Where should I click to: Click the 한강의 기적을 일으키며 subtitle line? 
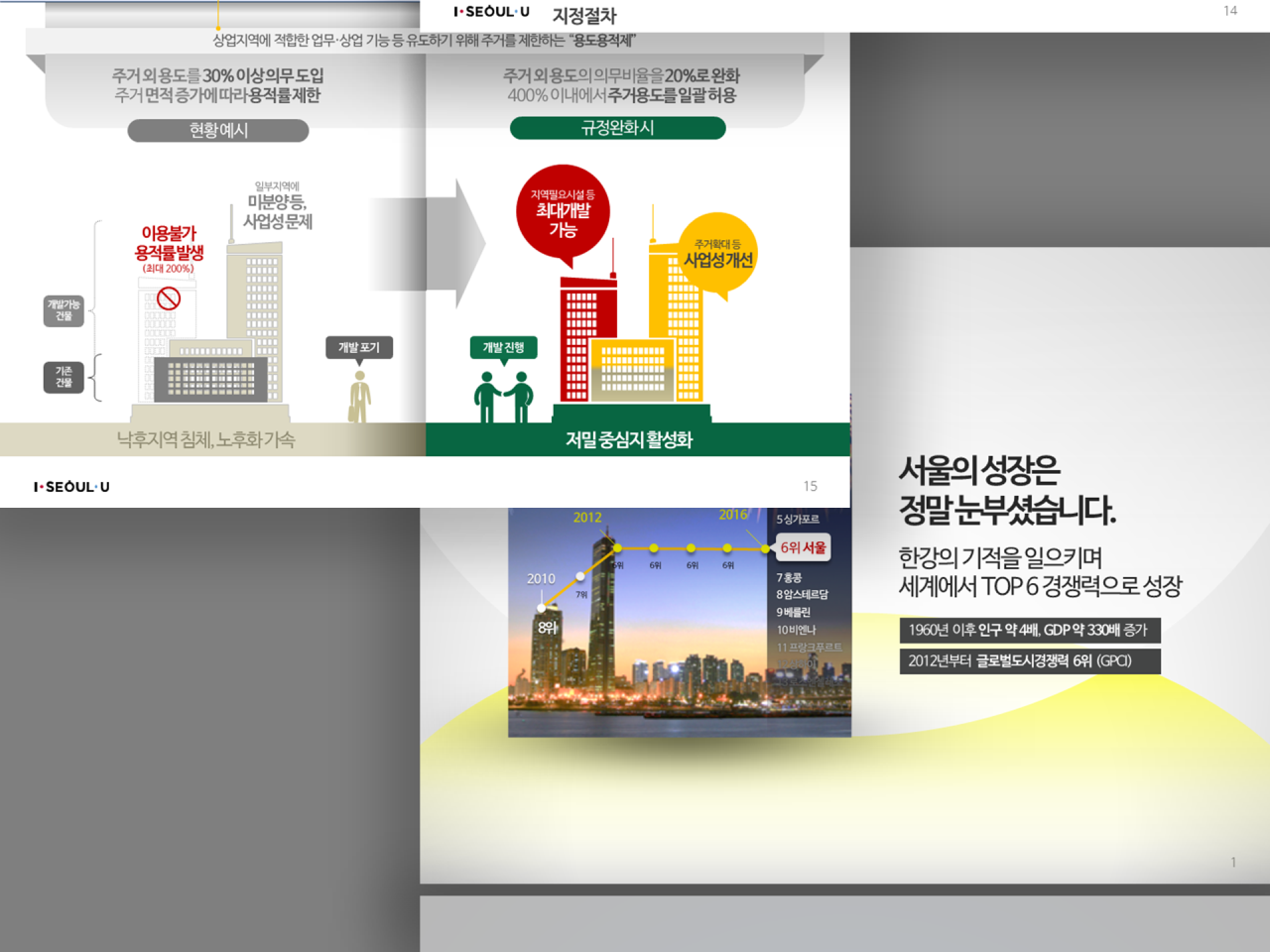pos(1000,557)
